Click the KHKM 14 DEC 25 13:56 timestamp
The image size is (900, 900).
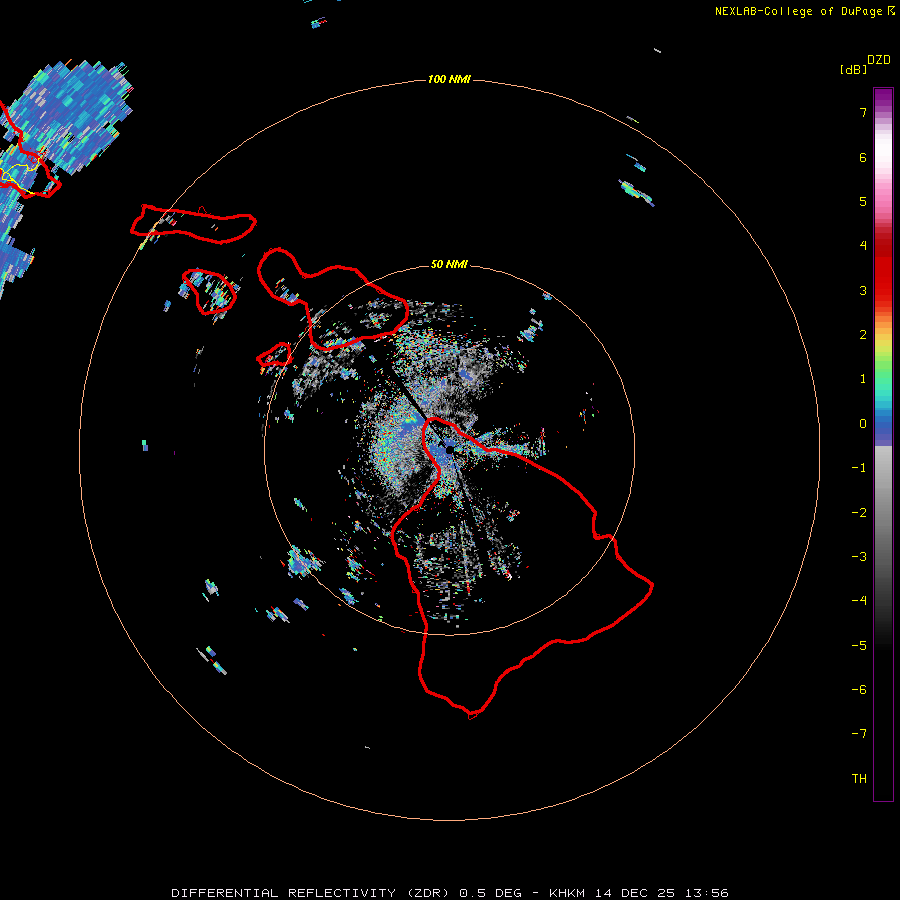click(639, 893)
